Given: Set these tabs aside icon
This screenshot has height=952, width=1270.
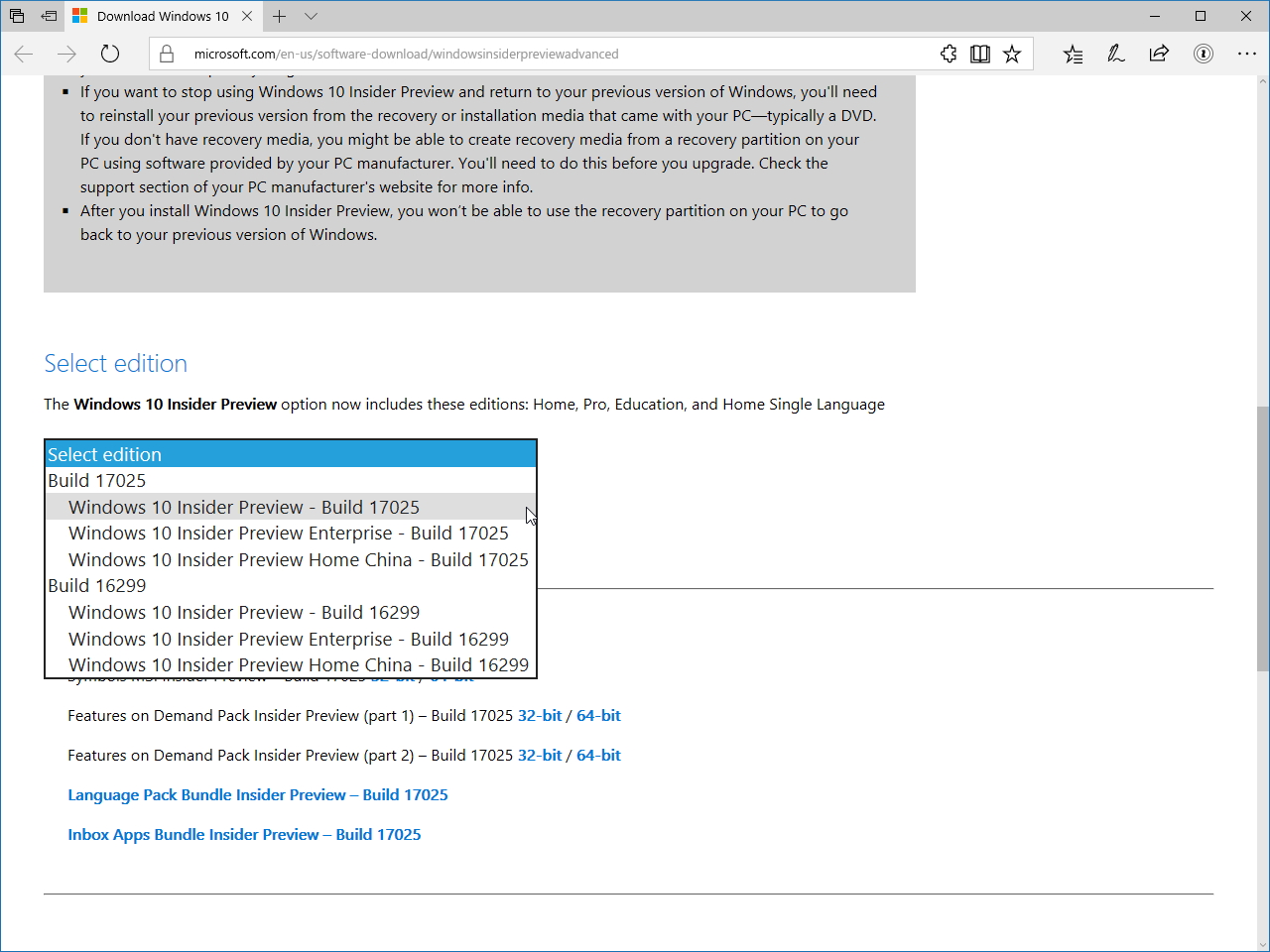Looking at the screenshot, I should pos(49,16).
